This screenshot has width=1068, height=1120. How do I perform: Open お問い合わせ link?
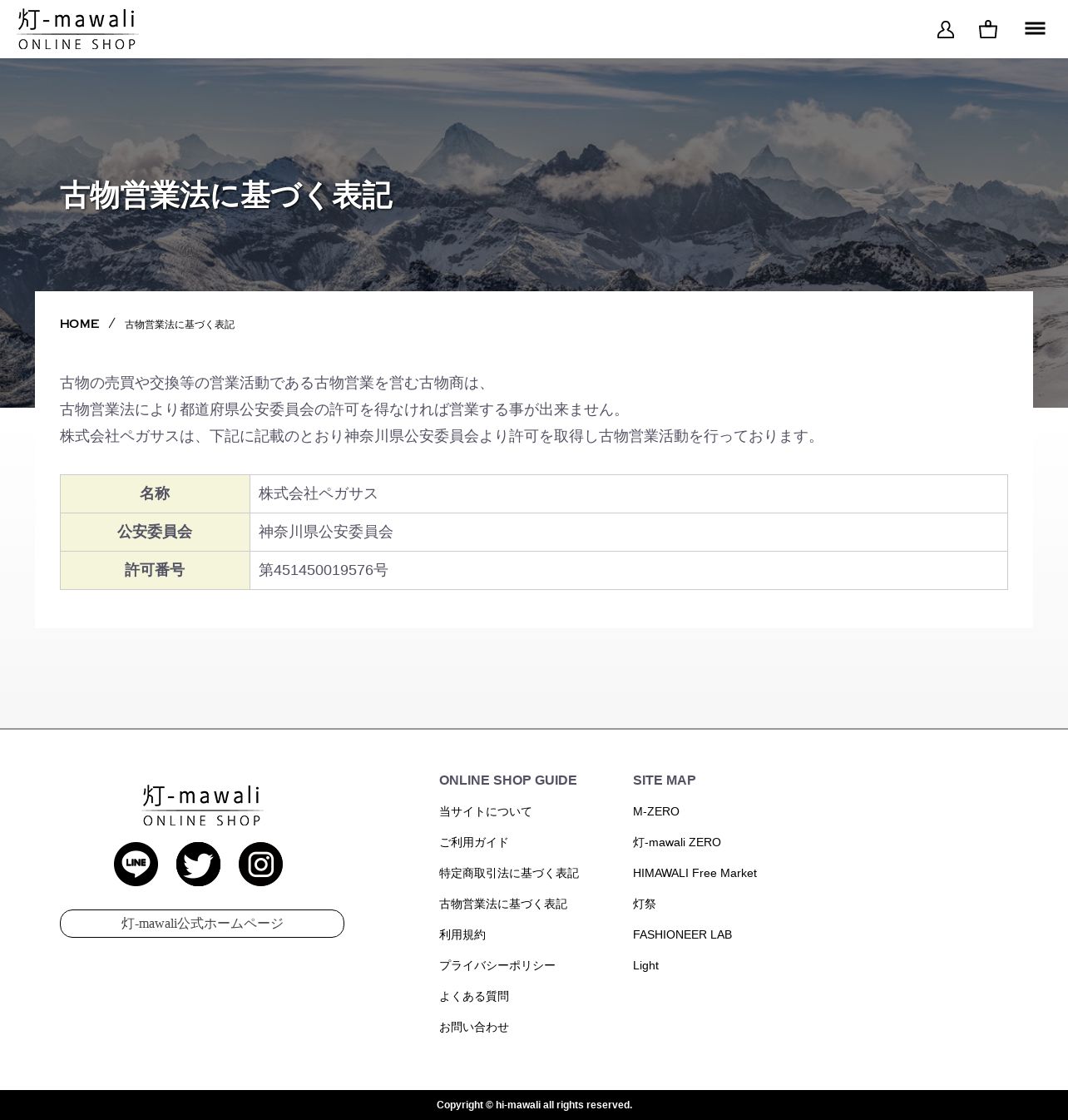pos(474,1027)
